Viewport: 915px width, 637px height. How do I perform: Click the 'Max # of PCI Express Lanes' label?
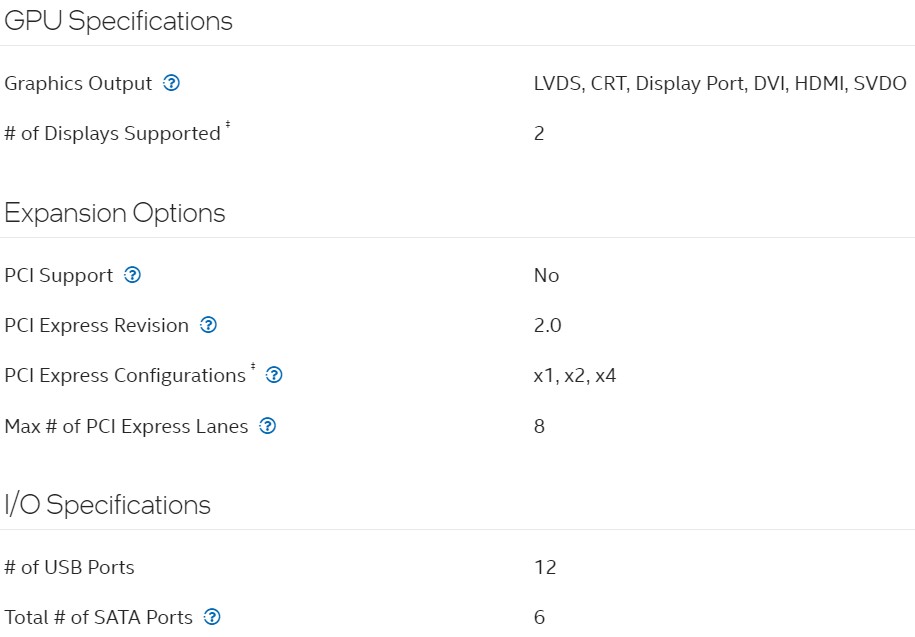(x=126, y=426)
